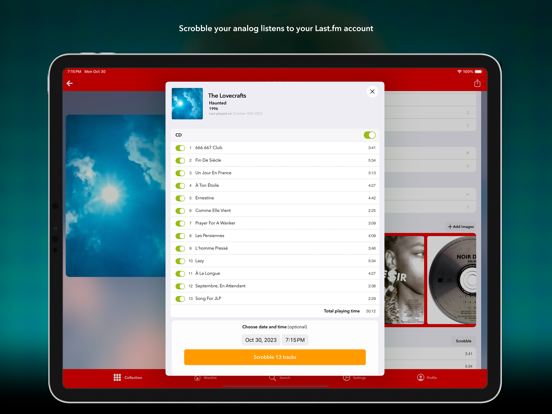552x414 pixels.
Task: Open the Oct 30, 2023 date picker
Action: (x=261, y=340)
